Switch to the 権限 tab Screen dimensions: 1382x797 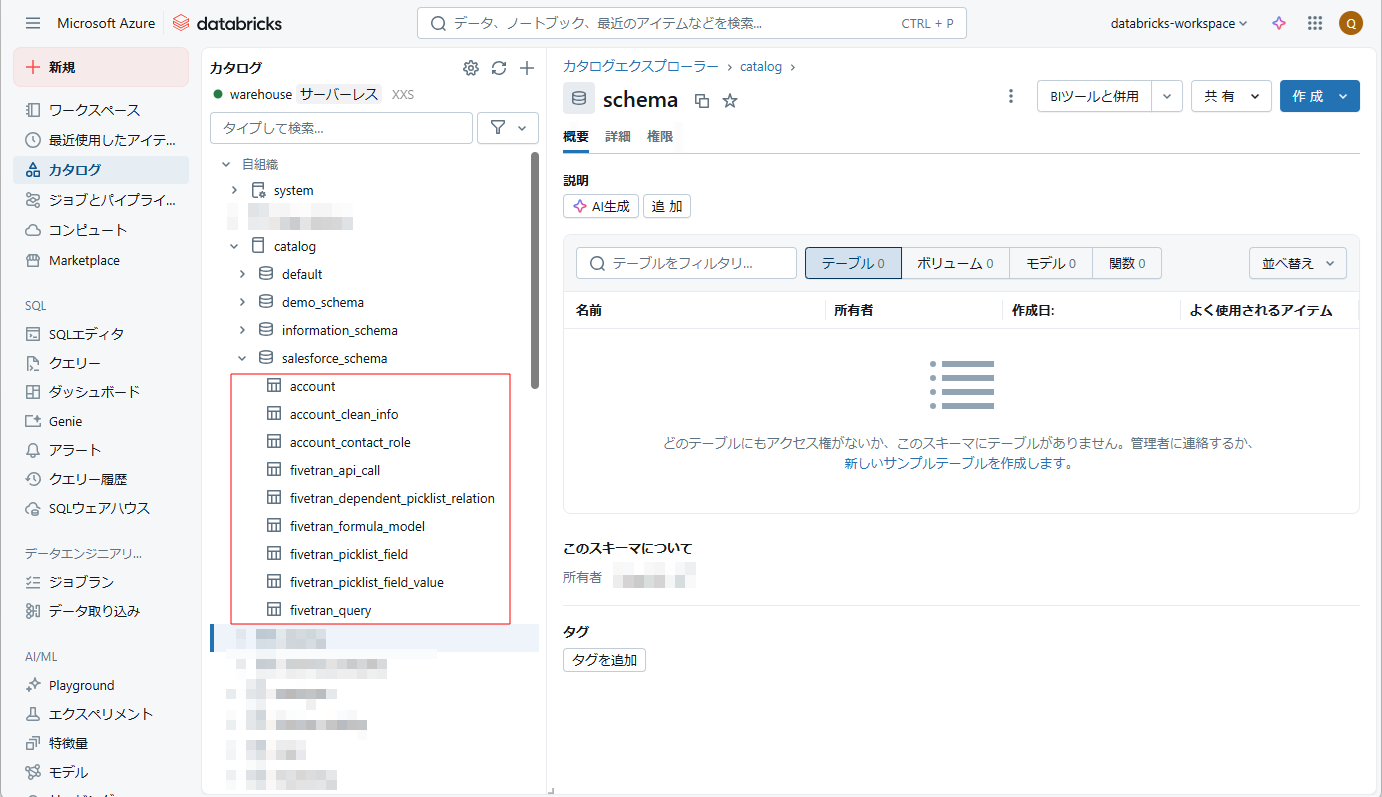660,137
